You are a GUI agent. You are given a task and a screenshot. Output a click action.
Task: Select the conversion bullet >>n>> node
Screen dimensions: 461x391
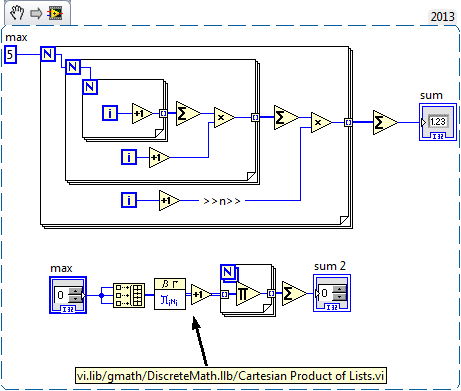pyautogui.click(x=222, y=201)
